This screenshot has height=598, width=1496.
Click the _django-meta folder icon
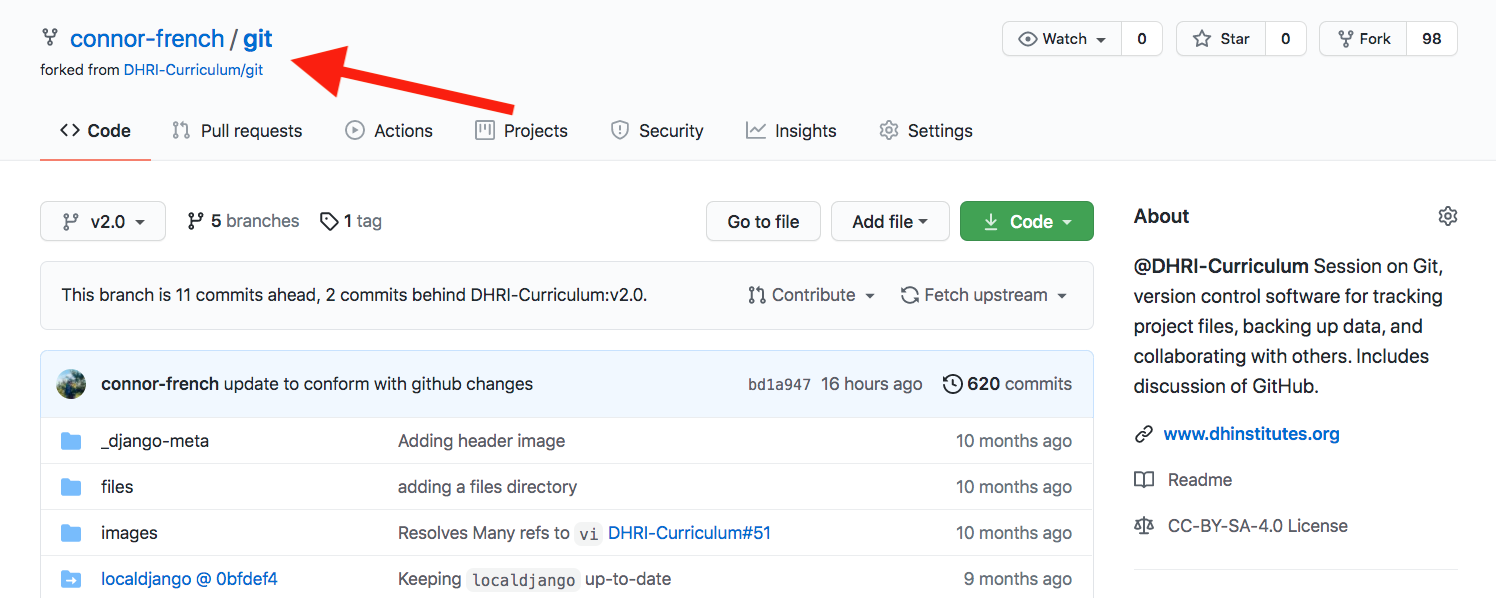71,441
